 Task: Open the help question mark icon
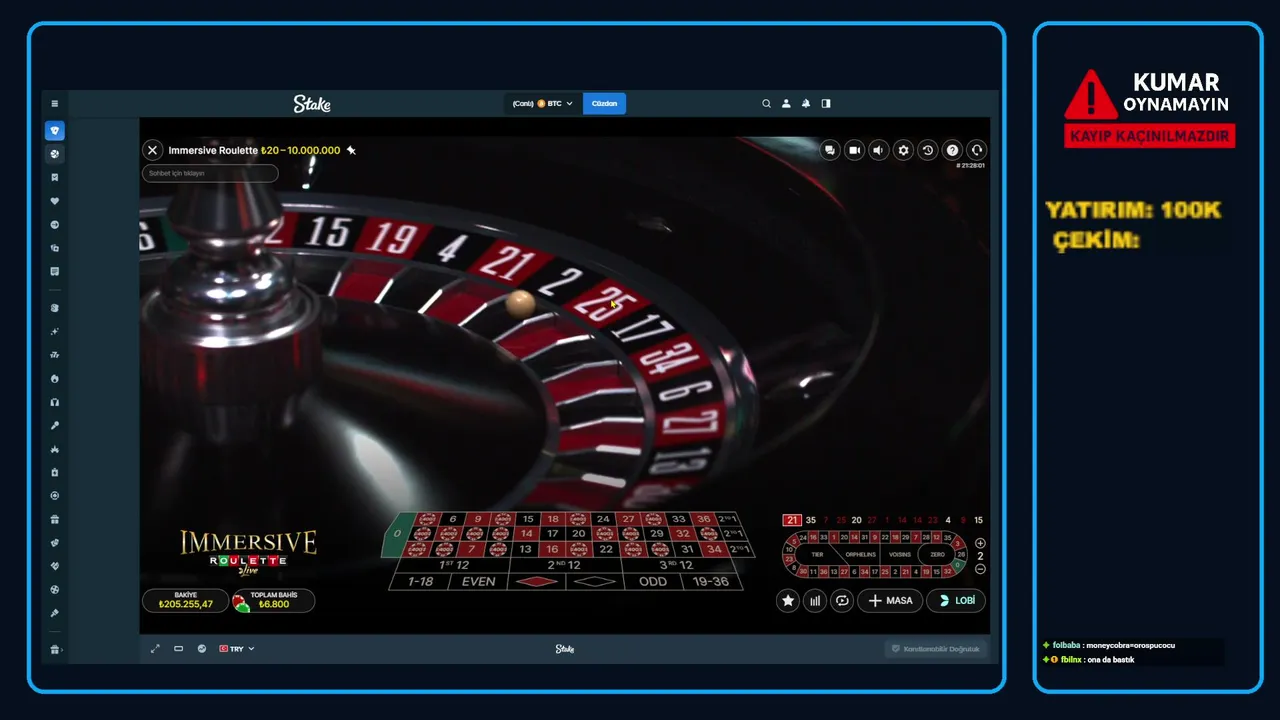(952, 150)
